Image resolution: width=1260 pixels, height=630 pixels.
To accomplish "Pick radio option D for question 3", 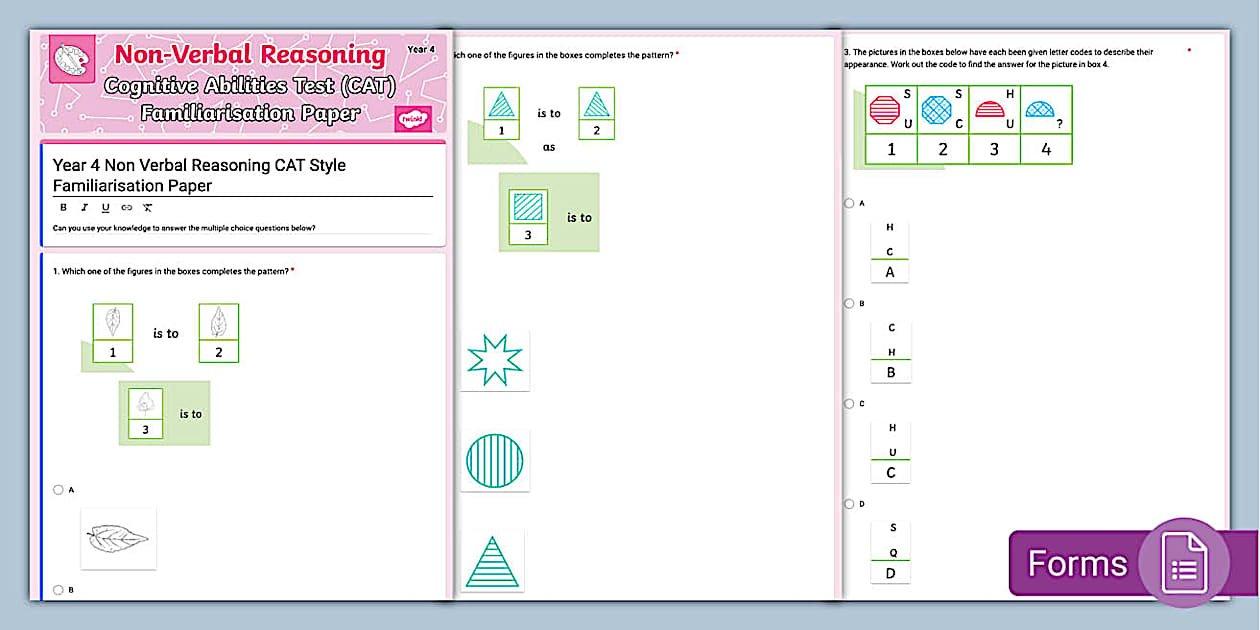I will [849, 504].
